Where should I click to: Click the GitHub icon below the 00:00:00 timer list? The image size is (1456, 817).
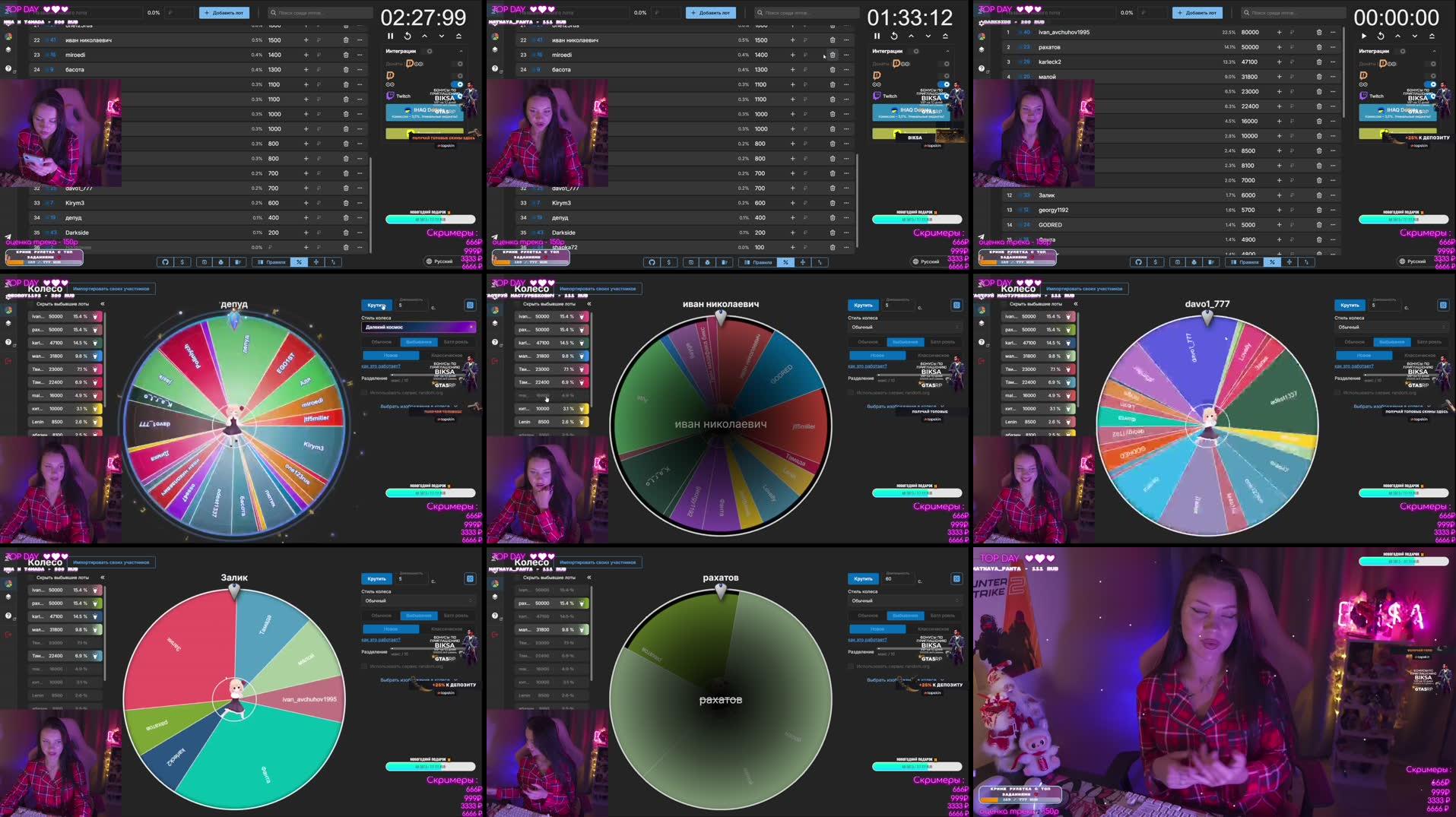coord(1138,262)
